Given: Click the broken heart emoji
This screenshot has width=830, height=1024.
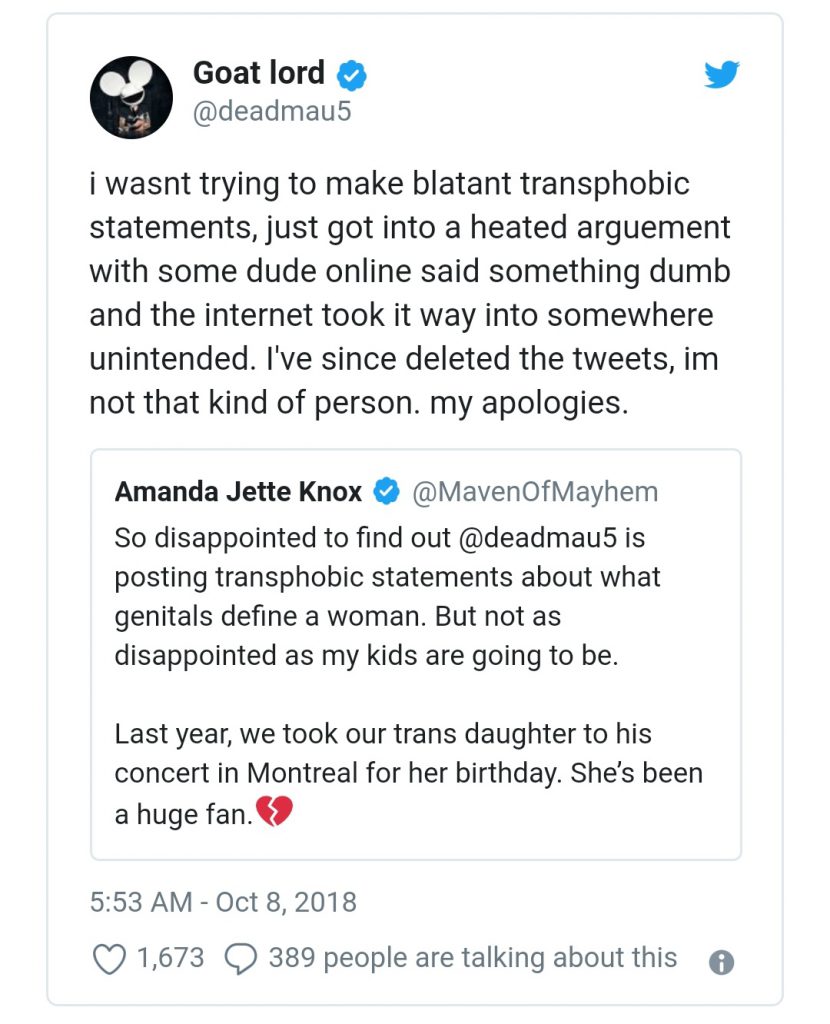Looking at the screenshot, I should [x=274, y=812].
